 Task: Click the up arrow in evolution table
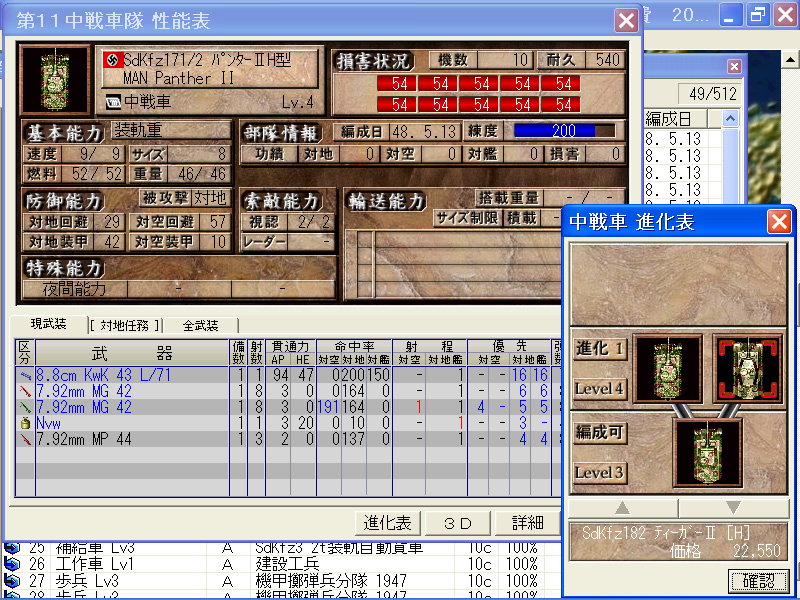click(624, 508)
